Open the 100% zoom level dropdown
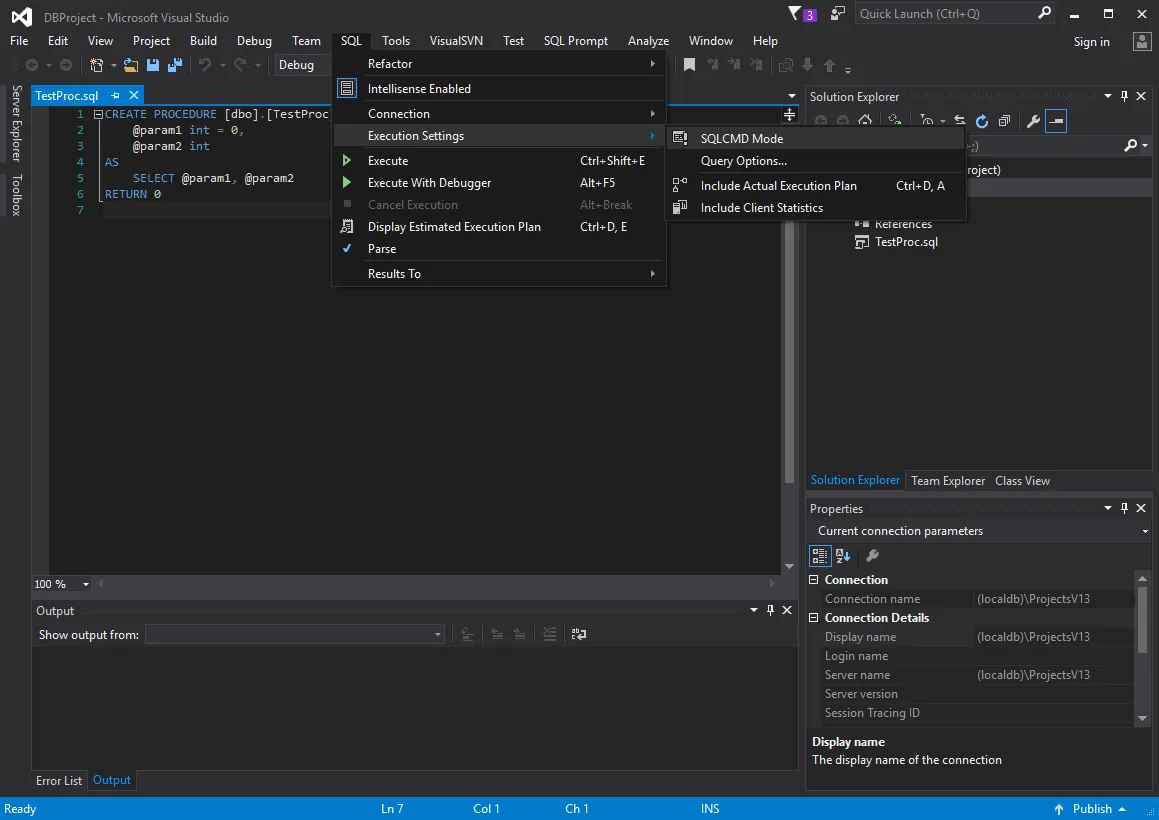This screenshot has height=820, width=1159. pyautogui.click(x=85, y=584)
